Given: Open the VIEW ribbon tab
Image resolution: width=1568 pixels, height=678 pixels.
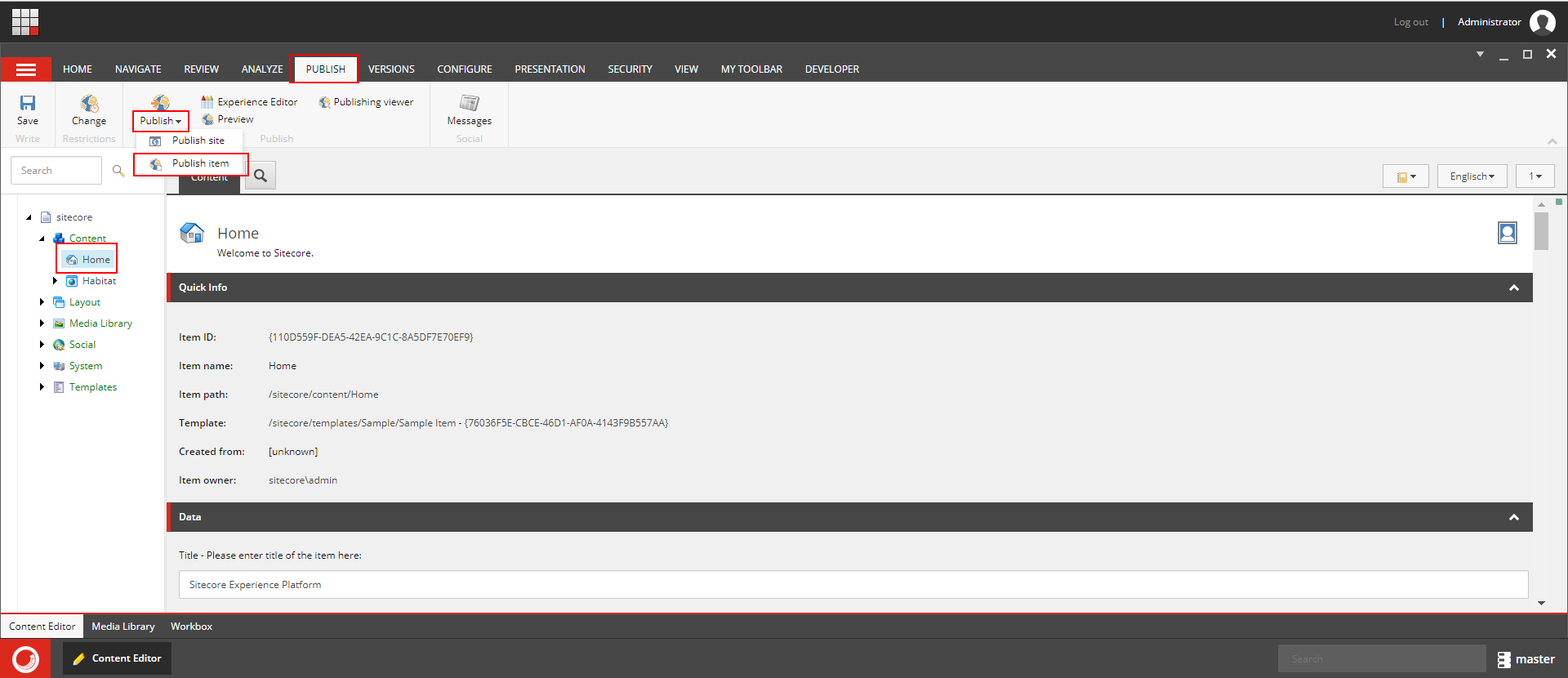Looking at the screenshot, I should coord(686,69).
